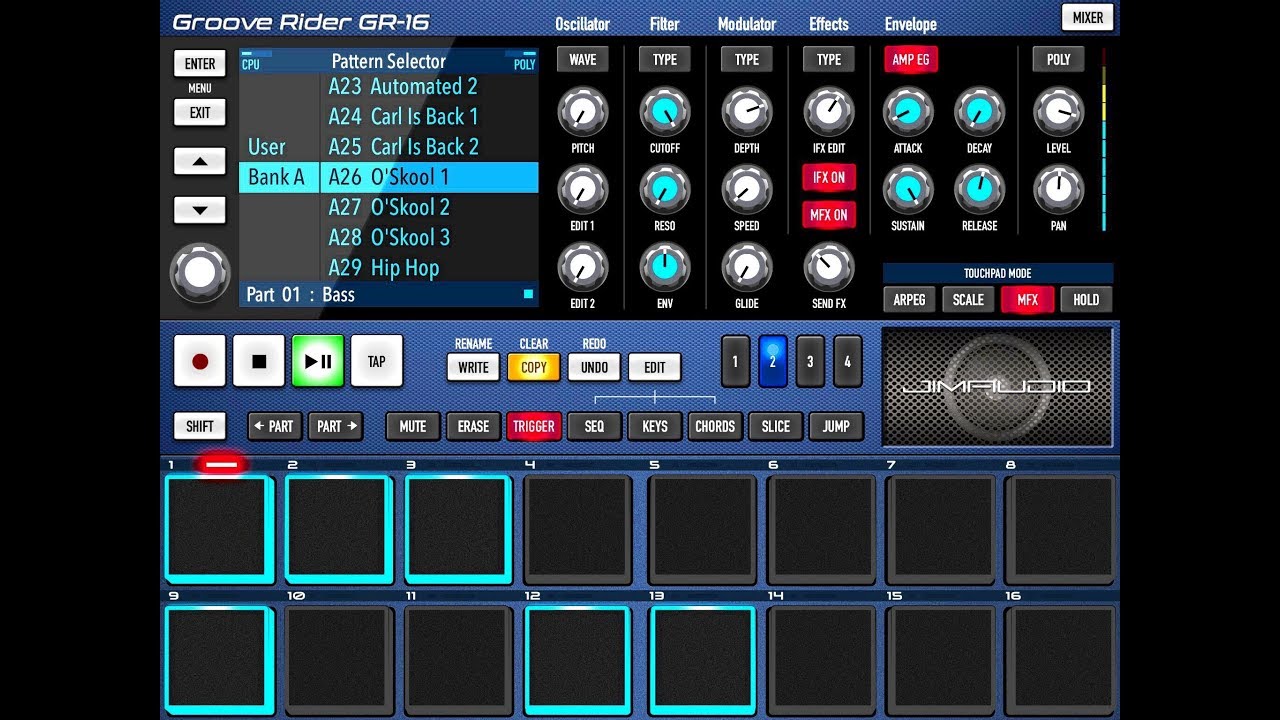
Task: Click the ATTACK knob
Action: point(908,112)
